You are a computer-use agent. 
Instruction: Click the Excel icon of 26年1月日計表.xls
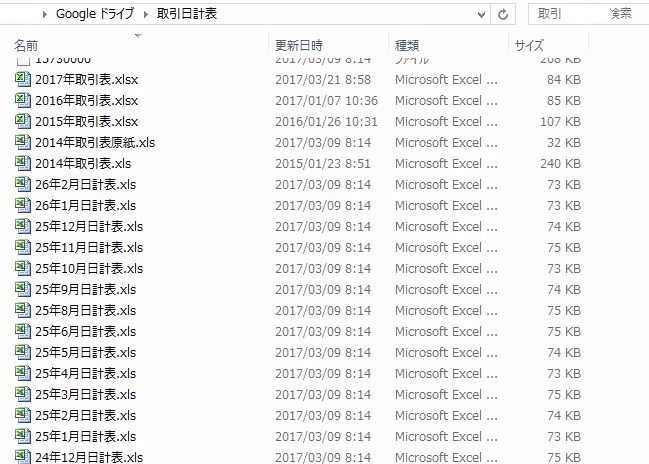(23, 205)
